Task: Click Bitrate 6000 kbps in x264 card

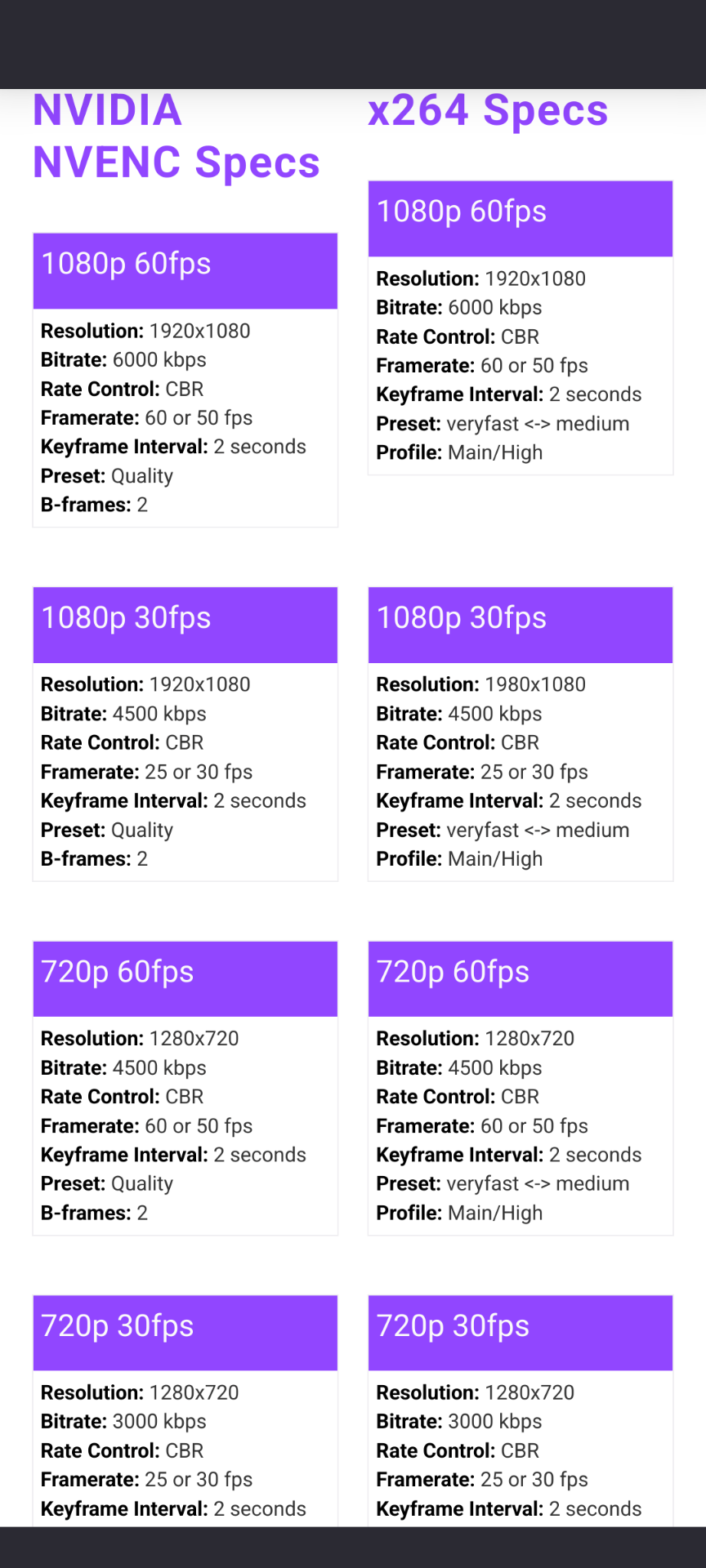Action: click(x=458, y=308)
